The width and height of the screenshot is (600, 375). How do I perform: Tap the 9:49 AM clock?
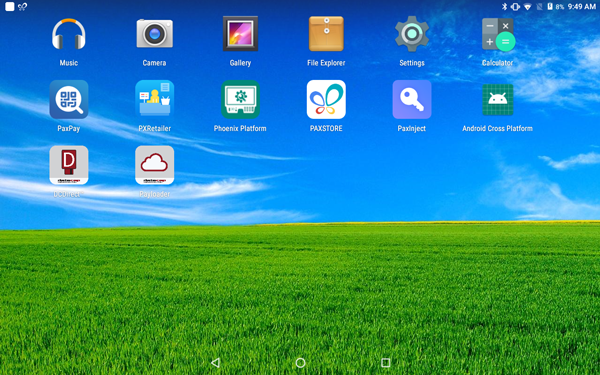pyautogui.click(x=582, y=7)
